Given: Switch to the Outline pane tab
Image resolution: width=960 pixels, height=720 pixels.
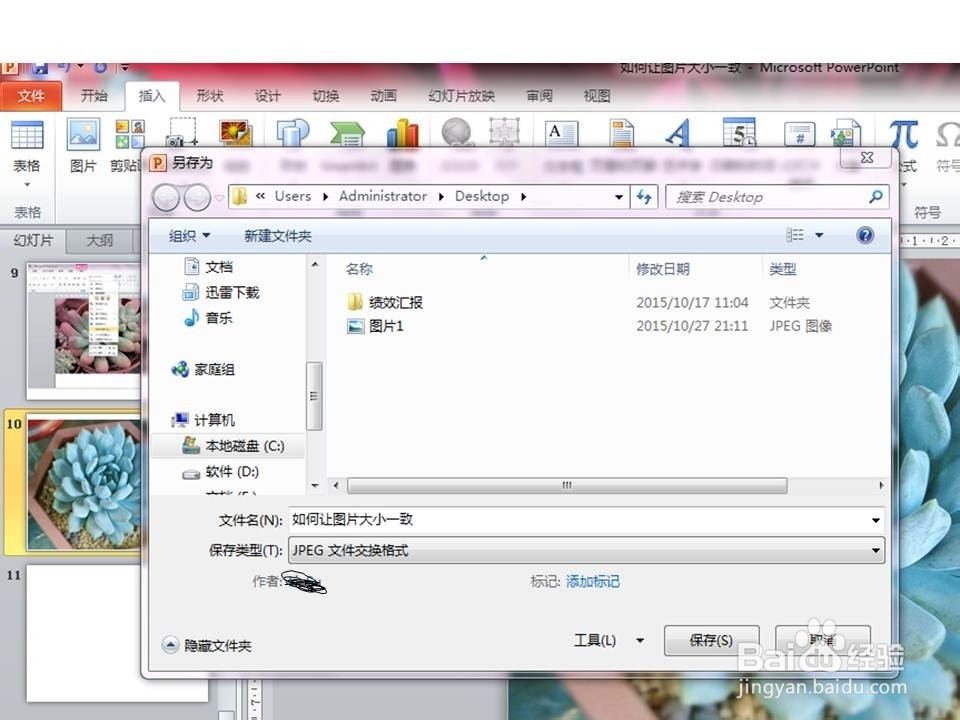Looking at the screenshot, I should click(100, 240).
